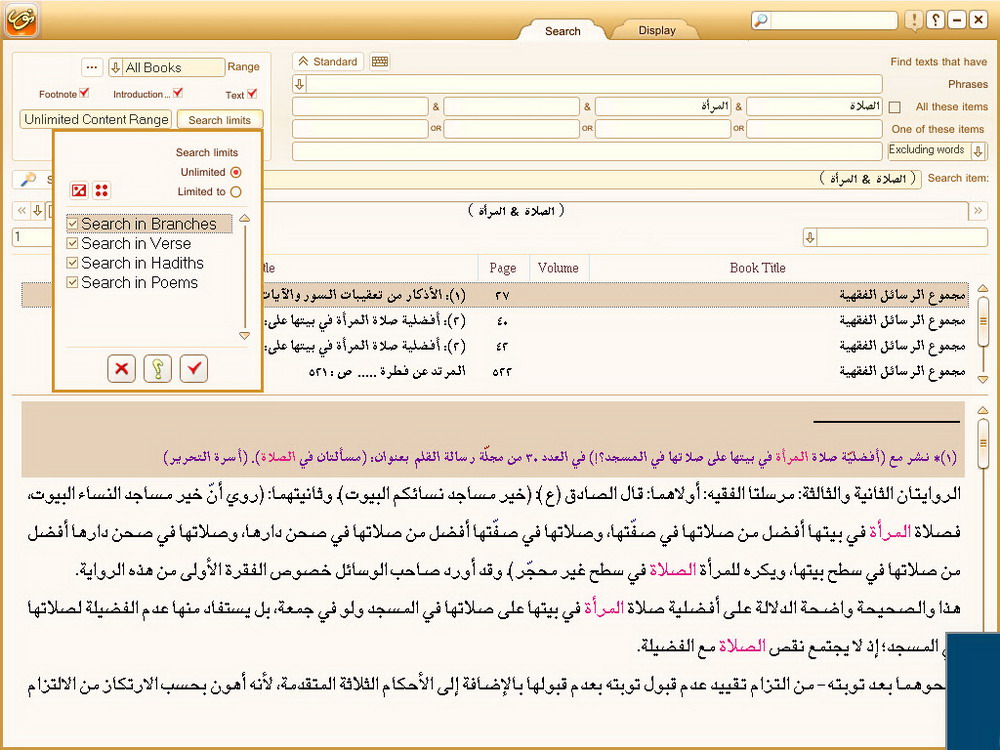Viewport: 1000px width, 750px height.
Task: Click the ellipsis button beside All Books
Action: click(x=92, y=67)
